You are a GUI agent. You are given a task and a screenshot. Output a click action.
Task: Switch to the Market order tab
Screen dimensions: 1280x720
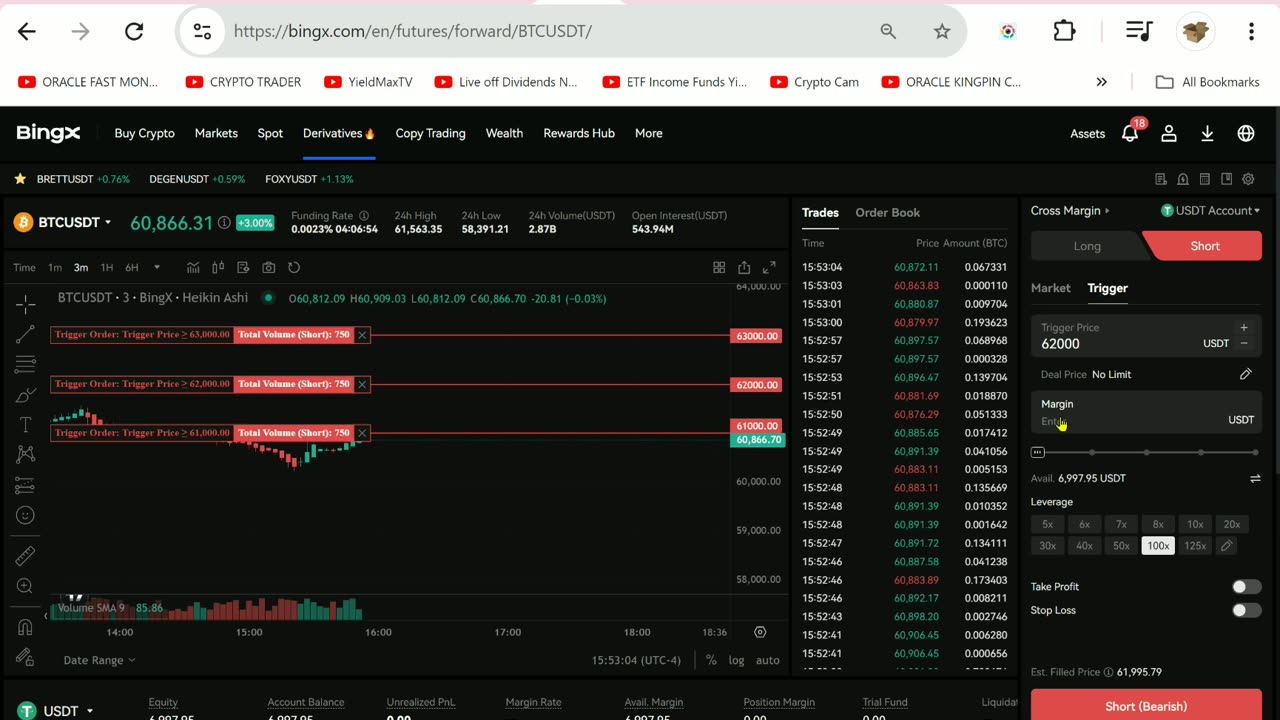(1050, 288)
